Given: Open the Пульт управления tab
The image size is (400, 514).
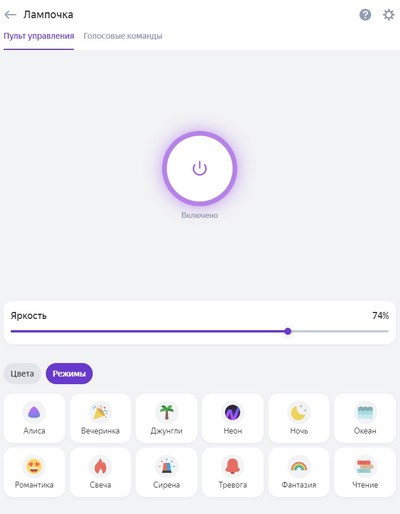Looking at the screenshot, I should pos(39,36).
